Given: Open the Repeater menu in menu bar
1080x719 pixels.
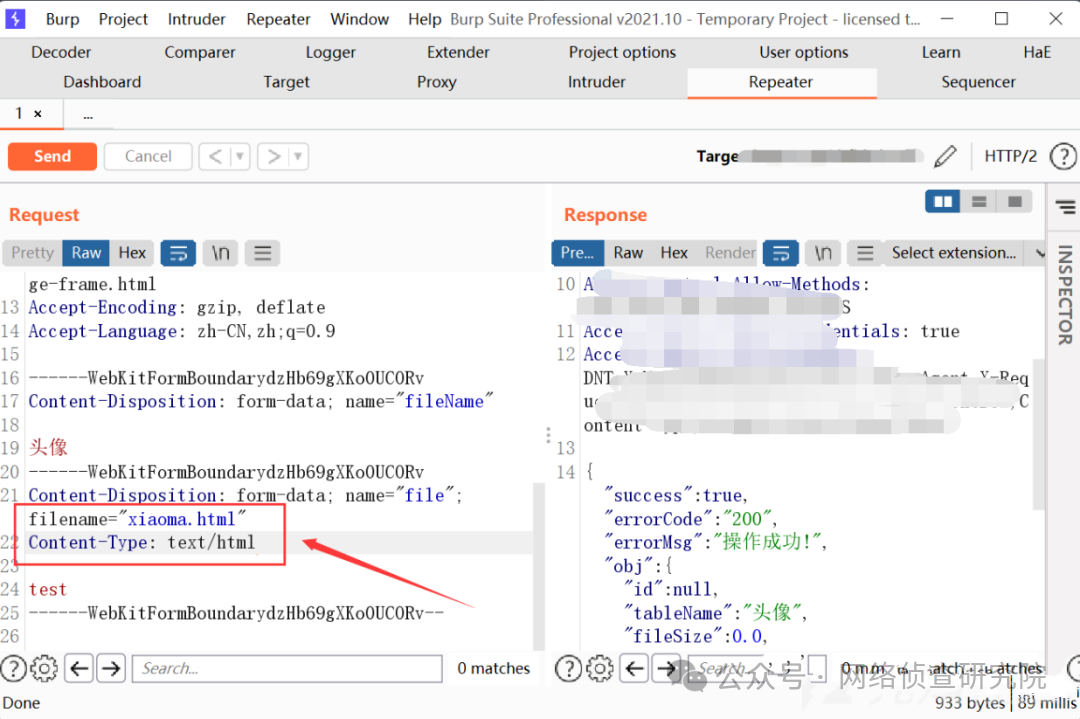Looking at the screenshot, I should (278, 19).
